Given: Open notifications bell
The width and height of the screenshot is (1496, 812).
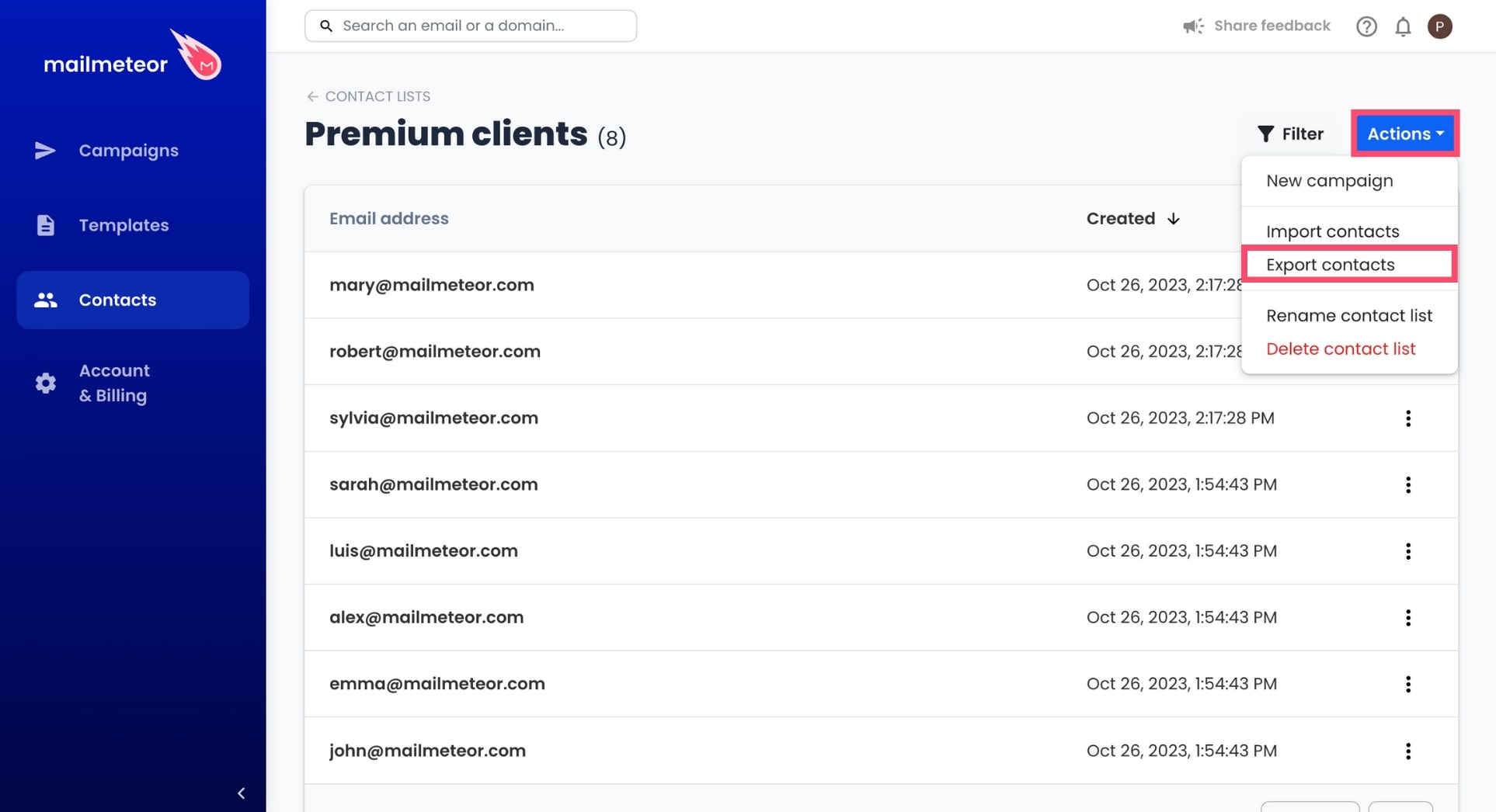Looking at the screenshot, I should tap(1403, 26).
